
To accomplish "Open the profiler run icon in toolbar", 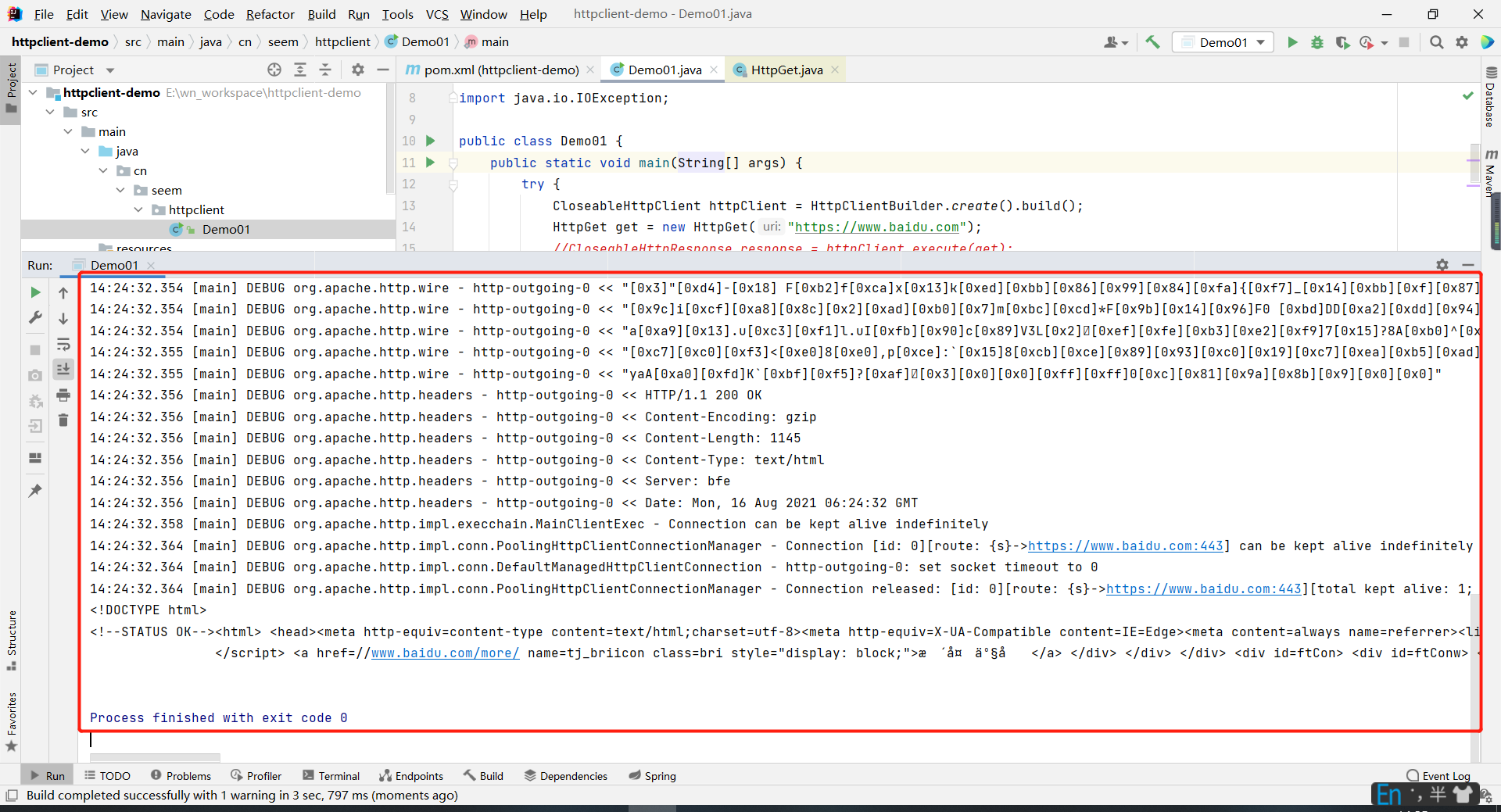I will [x=1367, y=42].
